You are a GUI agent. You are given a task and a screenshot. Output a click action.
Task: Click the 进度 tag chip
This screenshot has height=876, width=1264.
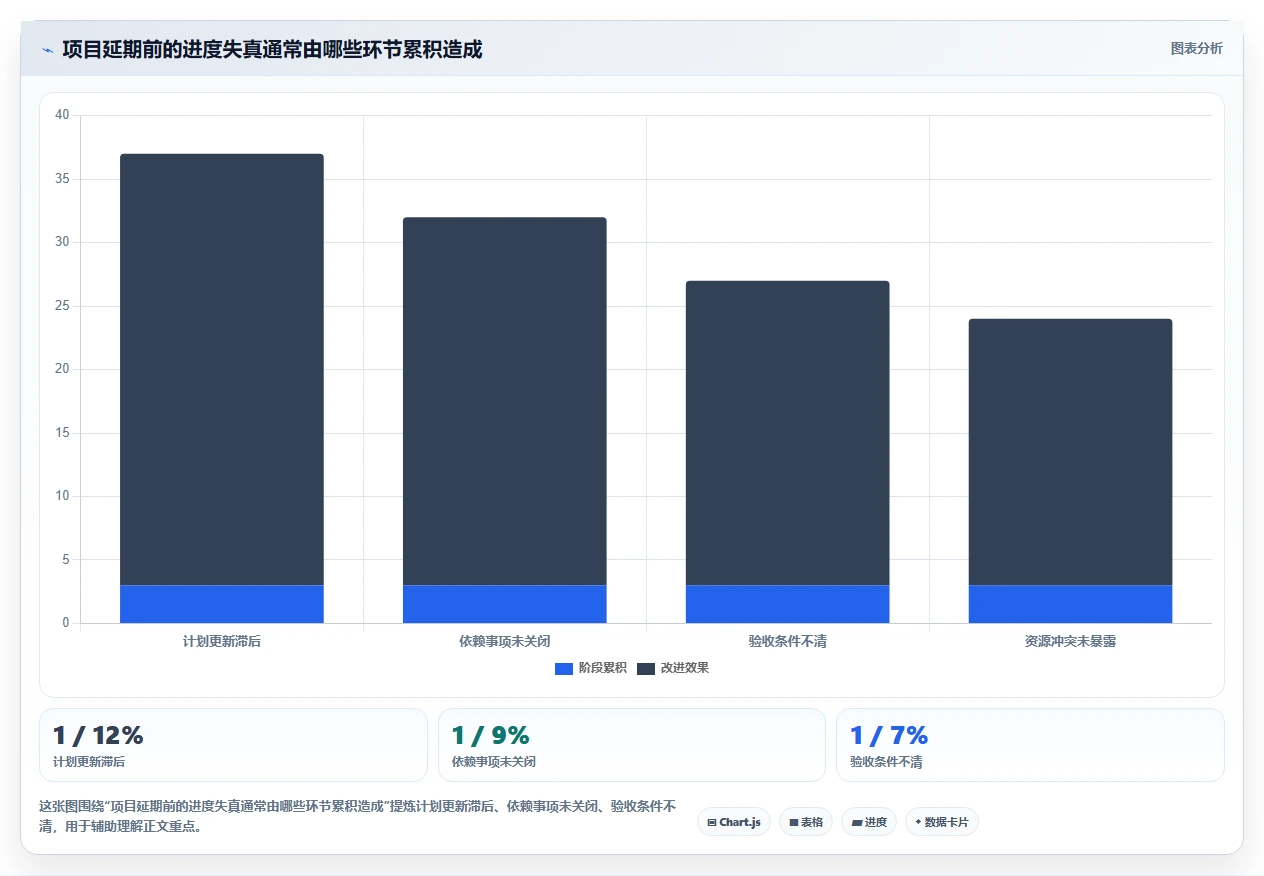[869, 822]
